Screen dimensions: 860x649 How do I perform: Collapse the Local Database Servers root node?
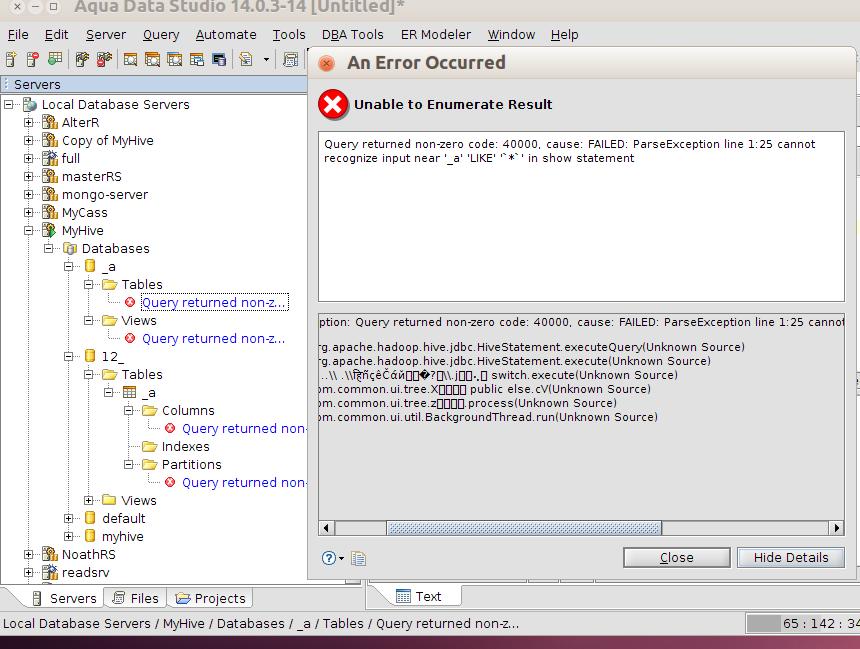point(9,104)
